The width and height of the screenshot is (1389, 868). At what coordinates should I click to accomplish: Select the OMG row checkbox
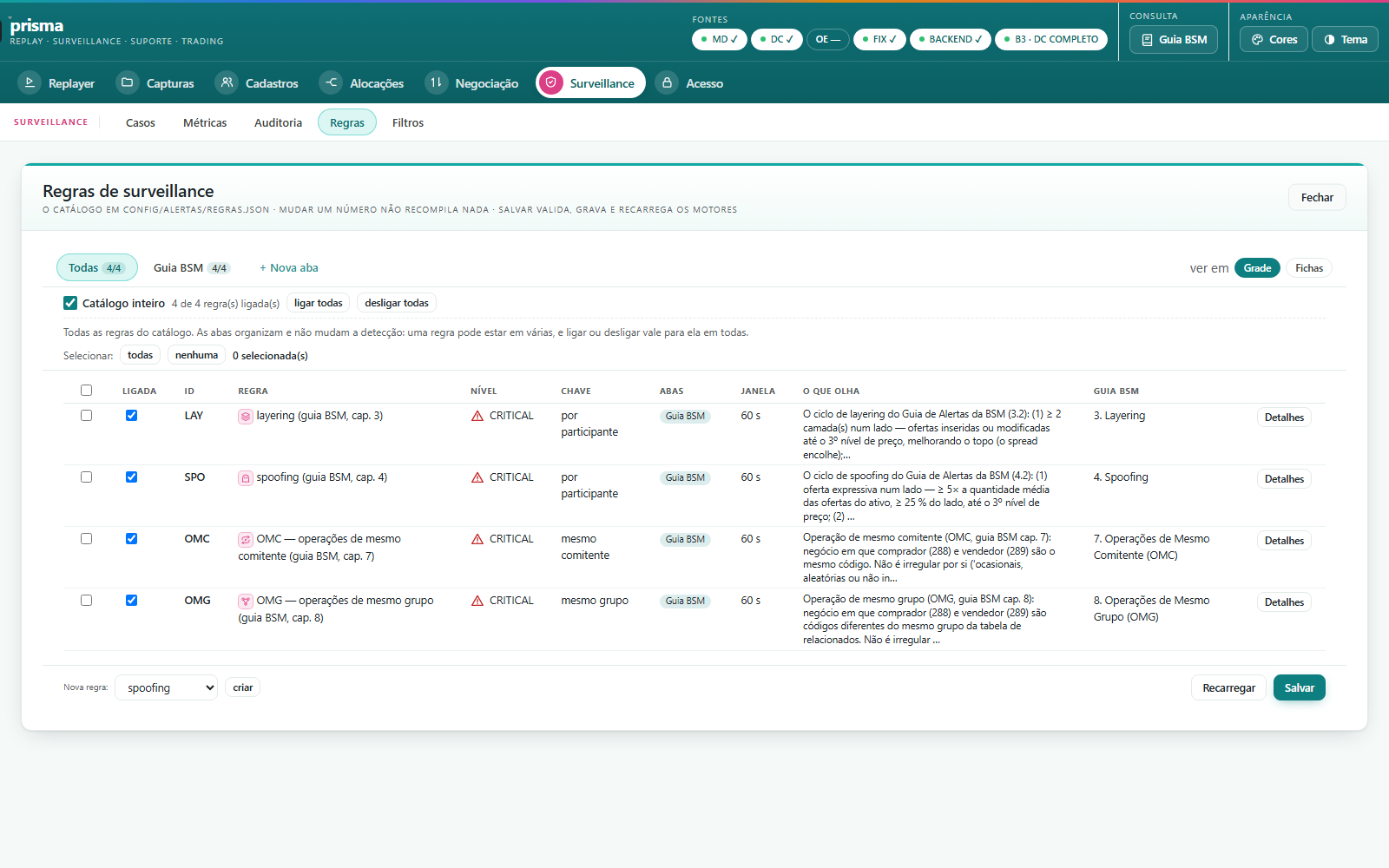point(86,601)
